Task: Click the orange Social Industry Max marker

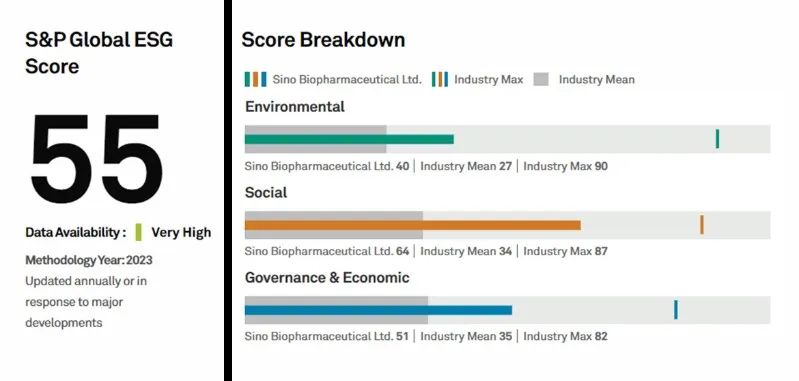Action: click(x=702, y=225)
